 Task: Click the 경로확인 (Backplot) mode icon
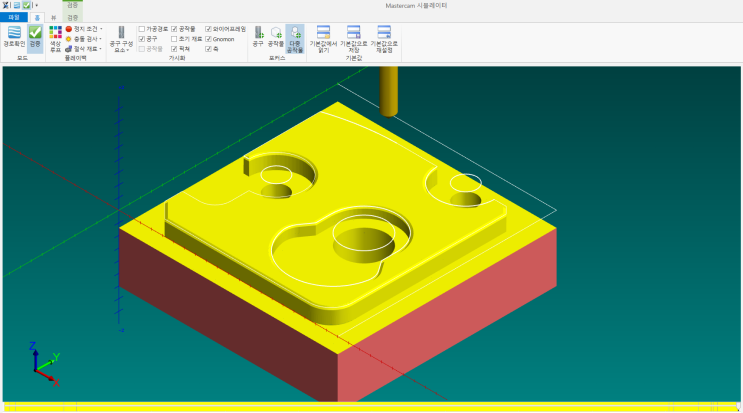pyautogui.click(x=13, y=38)
